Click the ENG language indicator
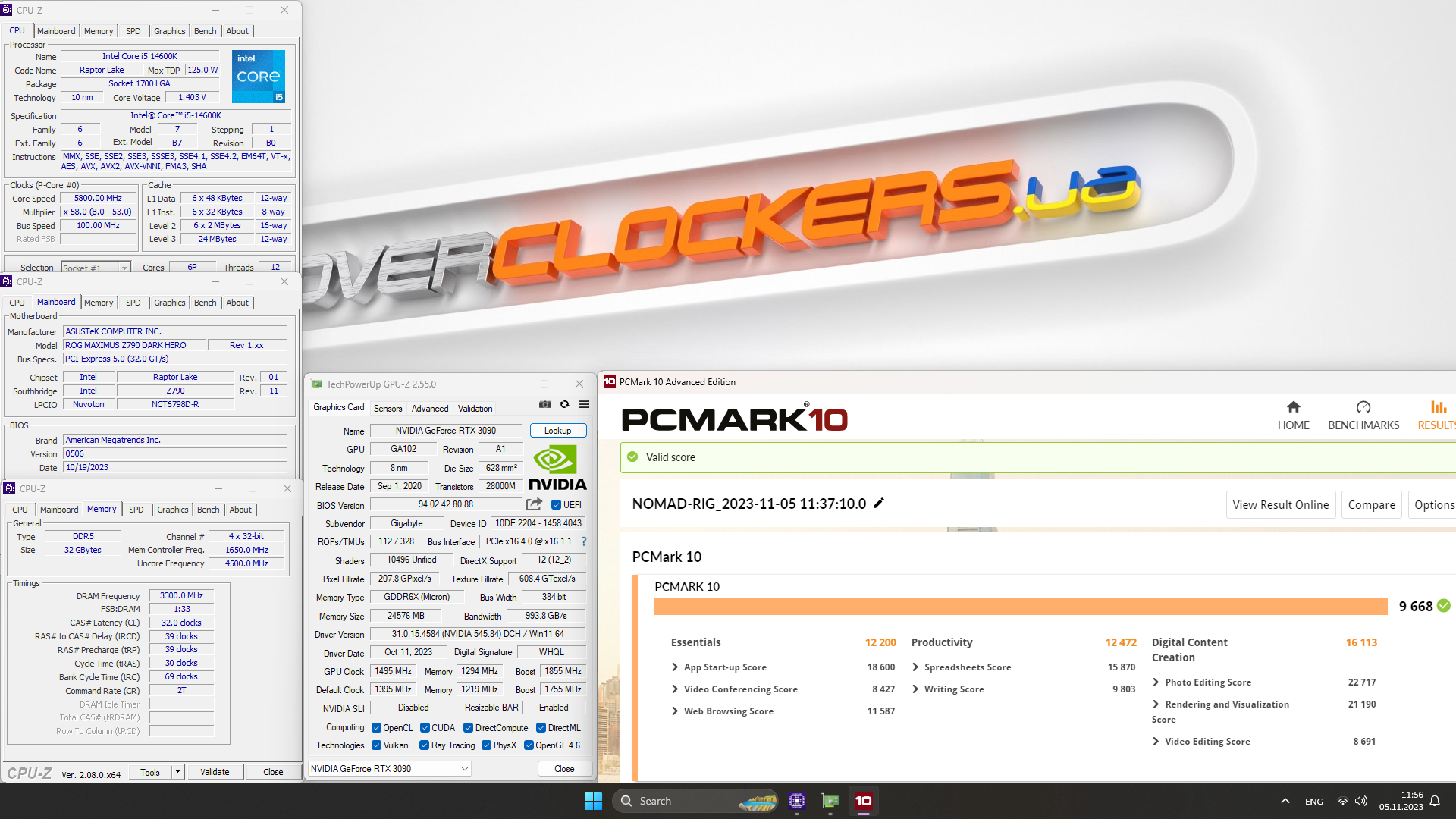Viewport: 1456px width, 819px height. pos(1314,802)
